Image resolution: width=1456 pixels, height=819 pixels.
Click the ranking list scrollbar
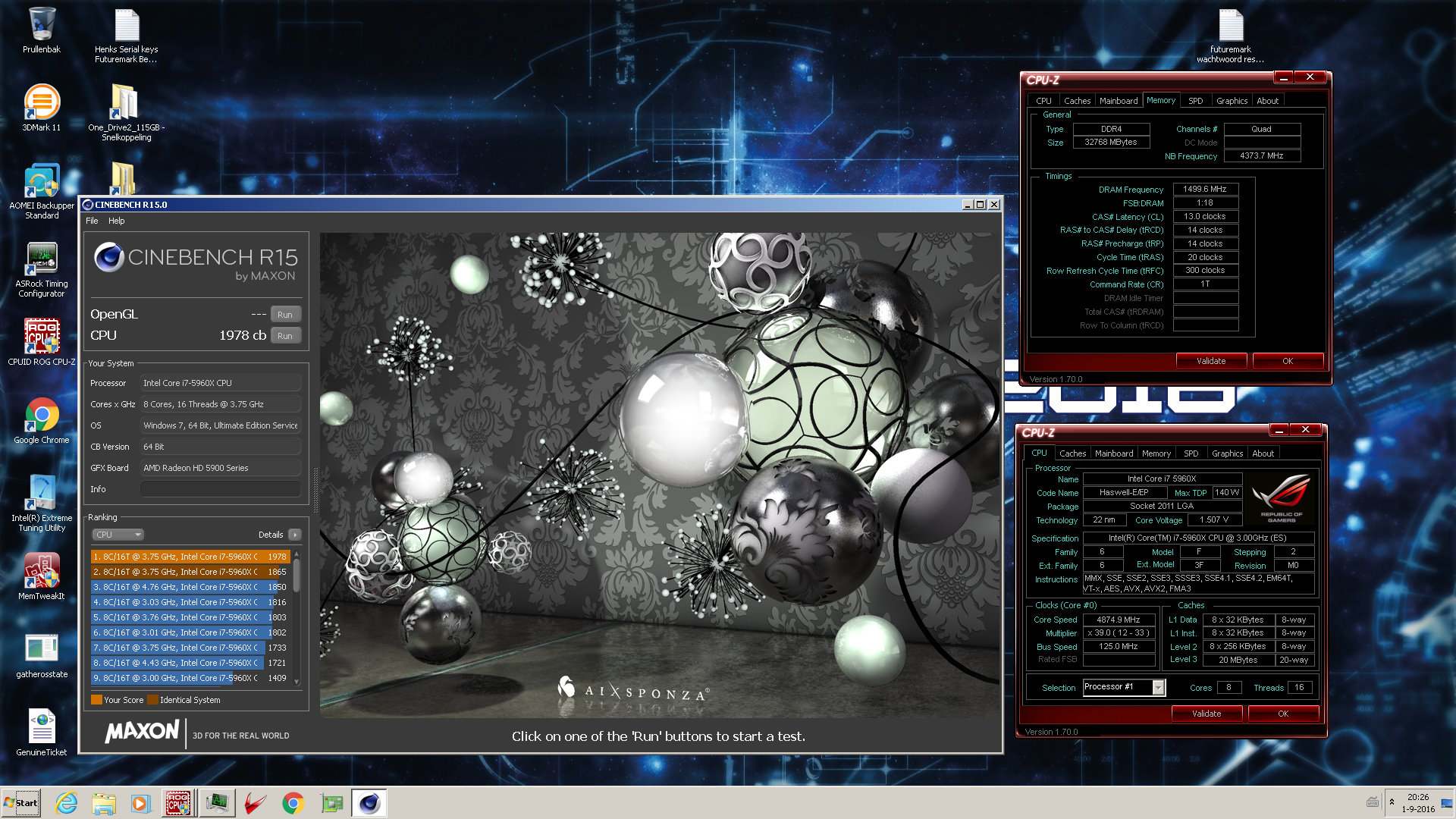(x=297, y=576)
